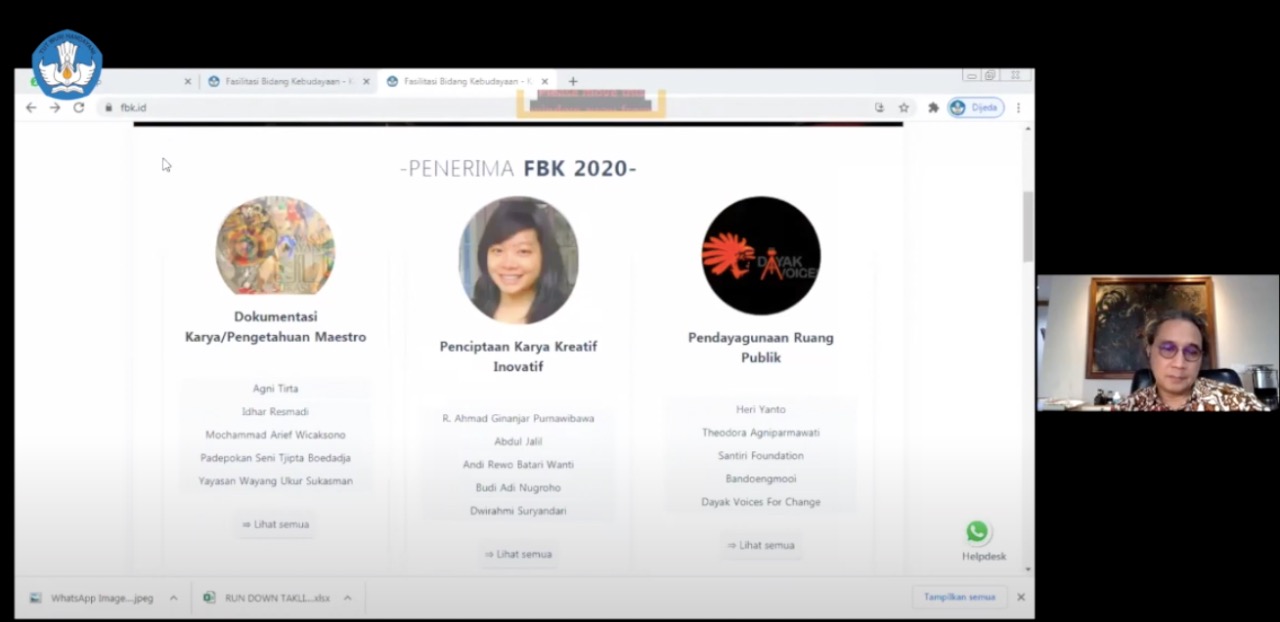1280x622 pixels.
Task: Click Lihat semua under Penciptaan Karya Kreatif
Action: (518, 554)
